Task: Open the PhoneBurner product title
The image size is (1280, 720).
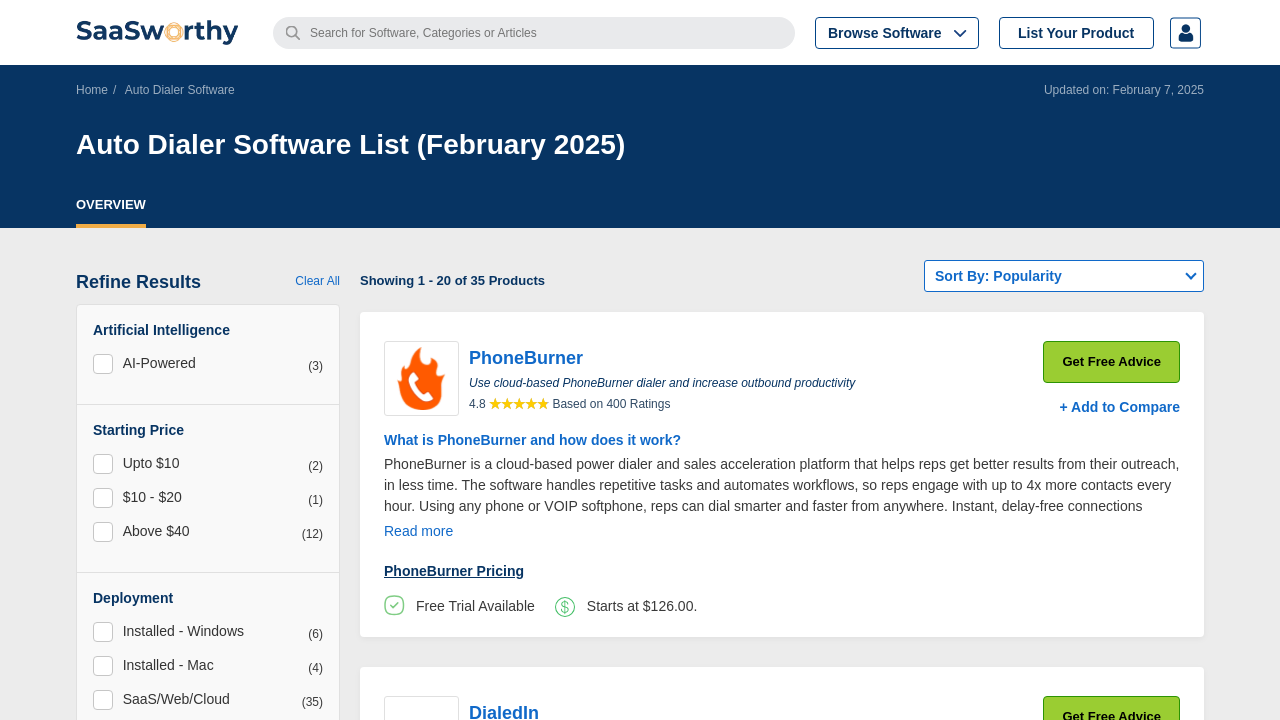Action: [x=526, y=358]
